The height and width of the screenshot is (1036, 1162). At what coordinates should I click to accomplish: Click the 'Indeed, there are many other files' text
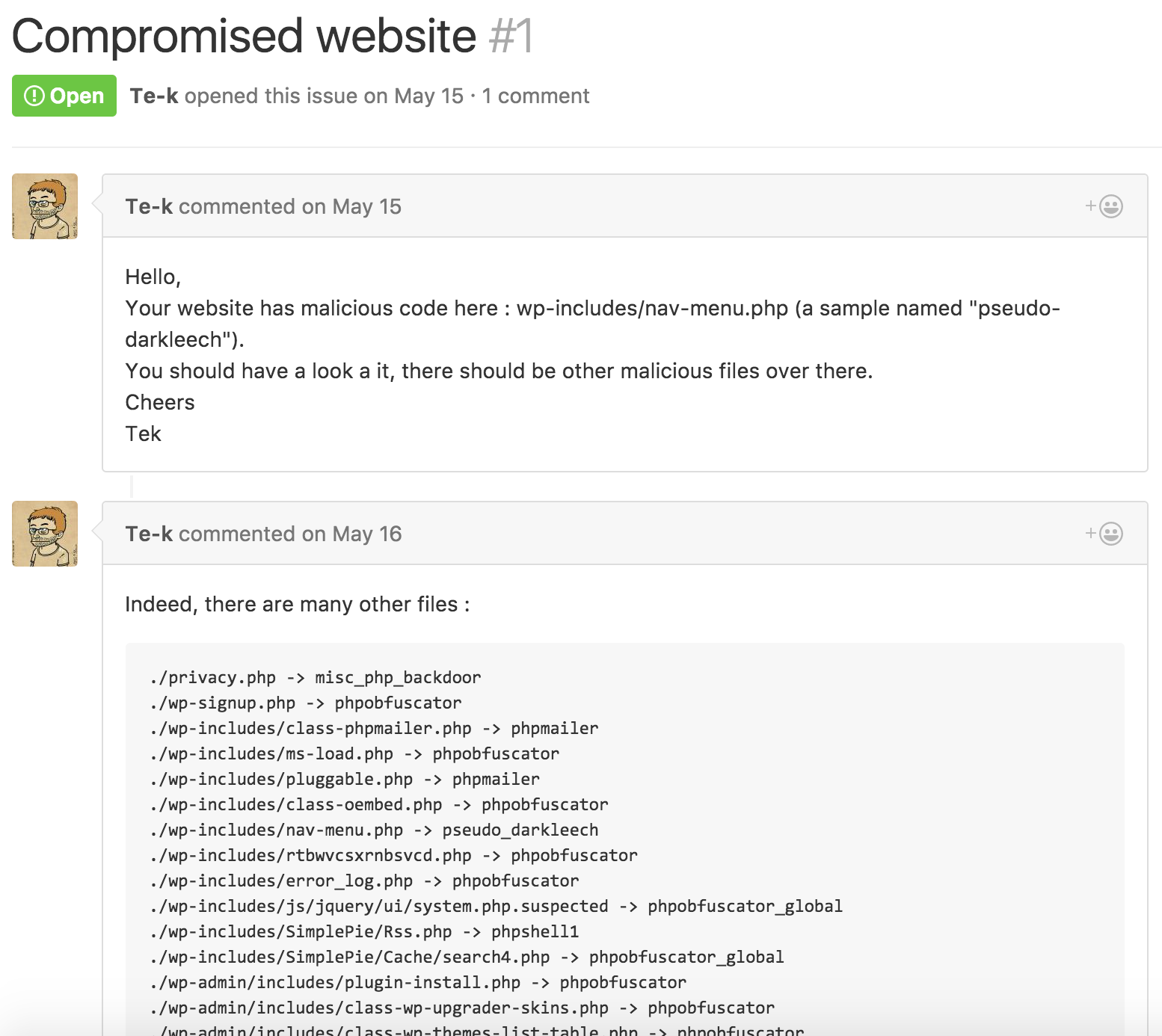pyautogui.click(x=292, y=604)
